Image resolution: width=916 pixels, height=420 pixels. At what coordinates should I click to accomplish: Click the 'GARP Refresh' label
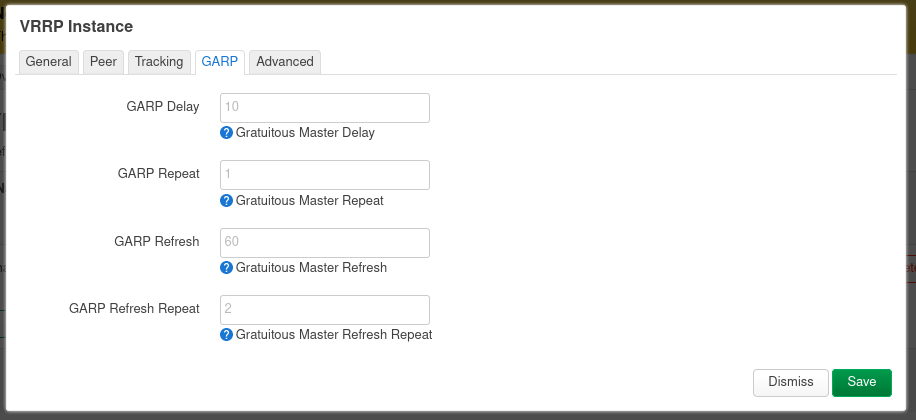157,241
